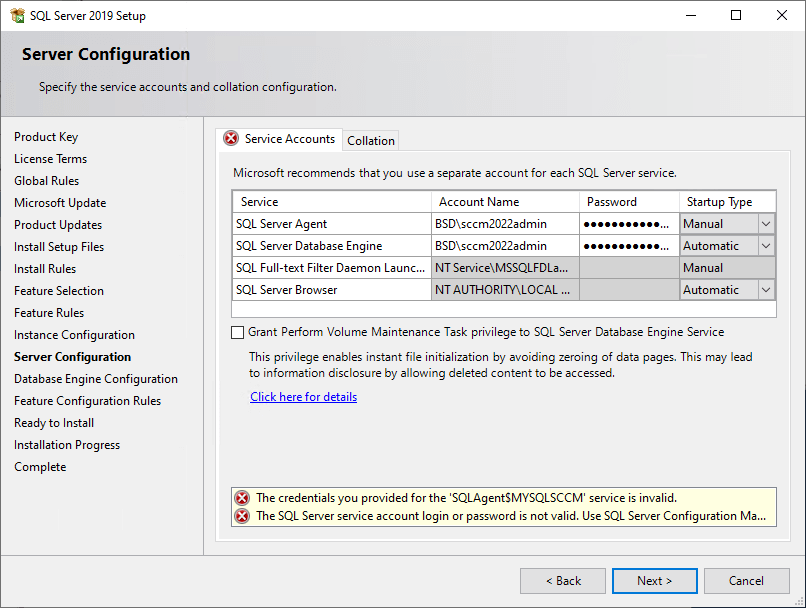The image size is (806, 608).
Task: Click the Install Setup Files step
Action: [59, 247]
